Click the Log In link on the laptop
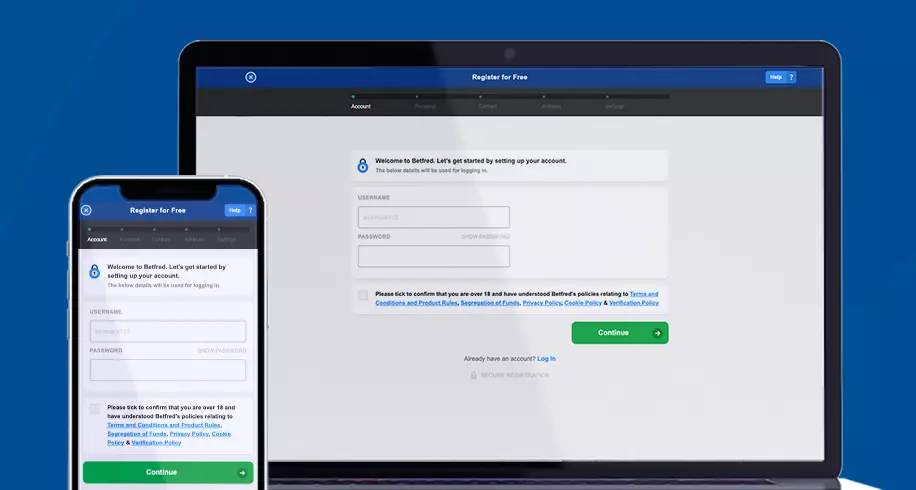The width and height of the screenshot is (916, 490). point(546,358)
